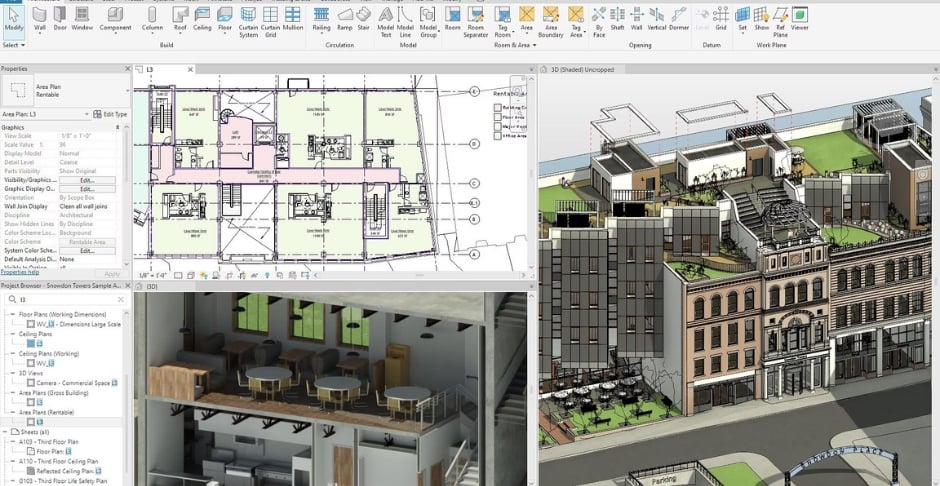
Task: Select the Ceiling tool
Action: (202, 20)
